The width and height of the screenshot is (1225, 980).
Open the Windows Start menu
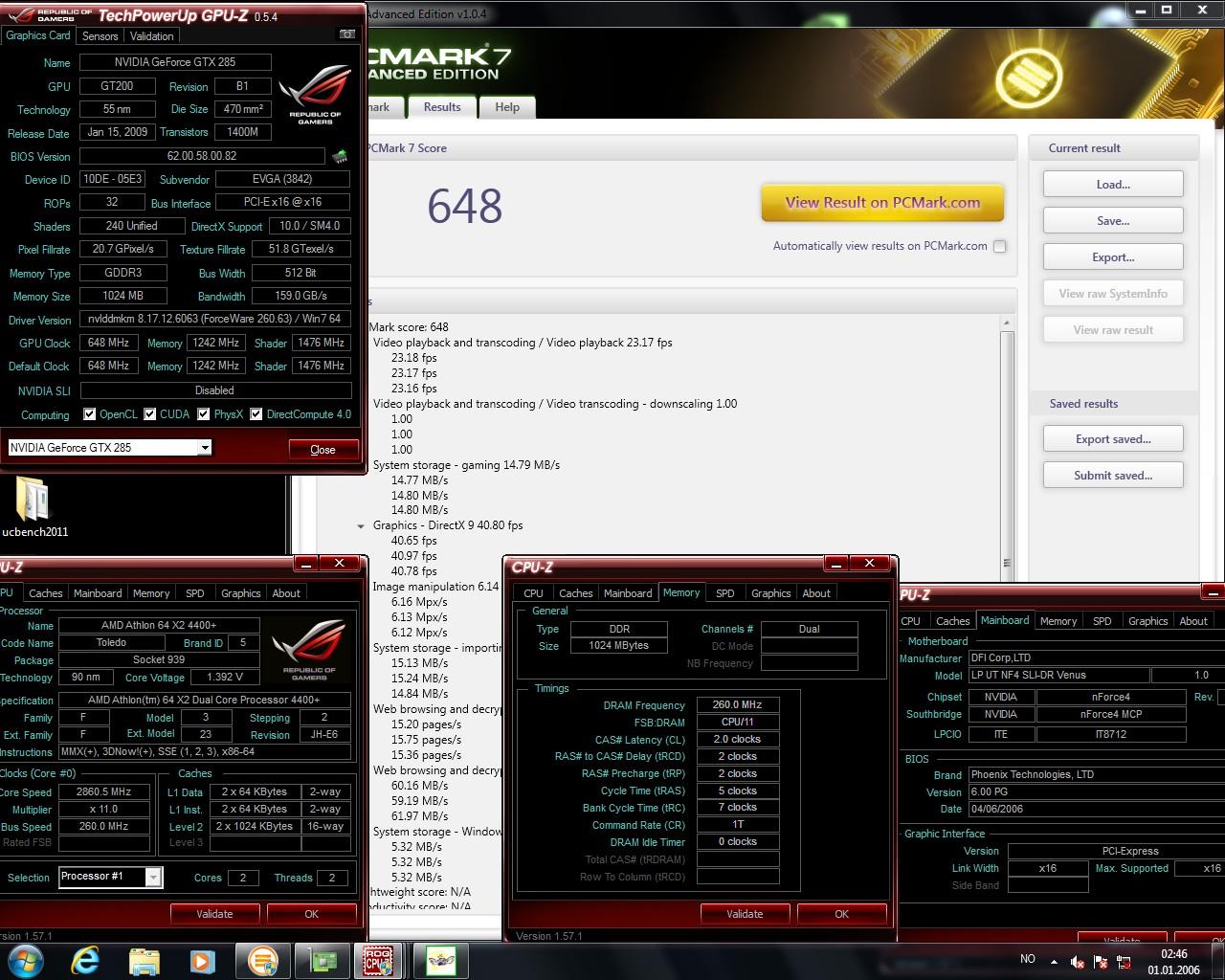coord(26,960)
